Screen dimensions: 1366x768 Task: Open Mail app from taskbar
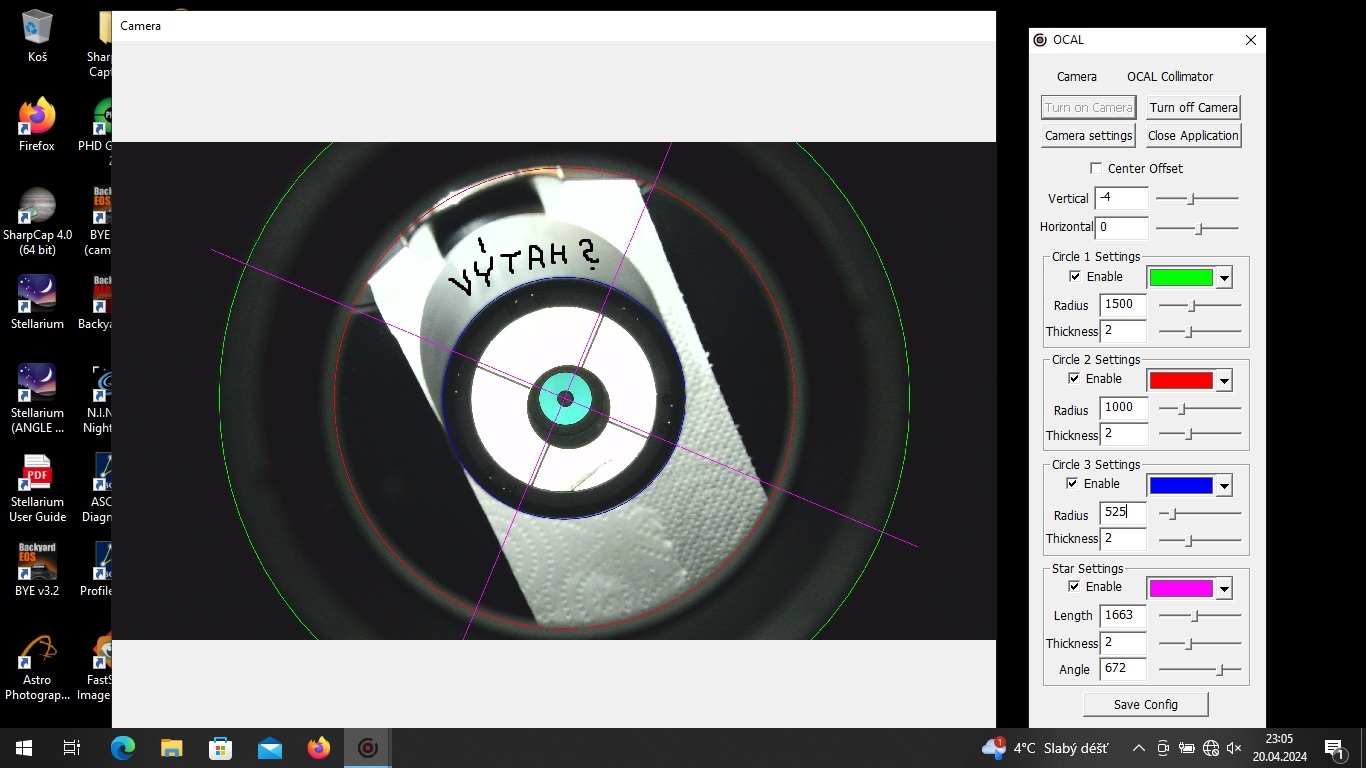click(269, 748)
